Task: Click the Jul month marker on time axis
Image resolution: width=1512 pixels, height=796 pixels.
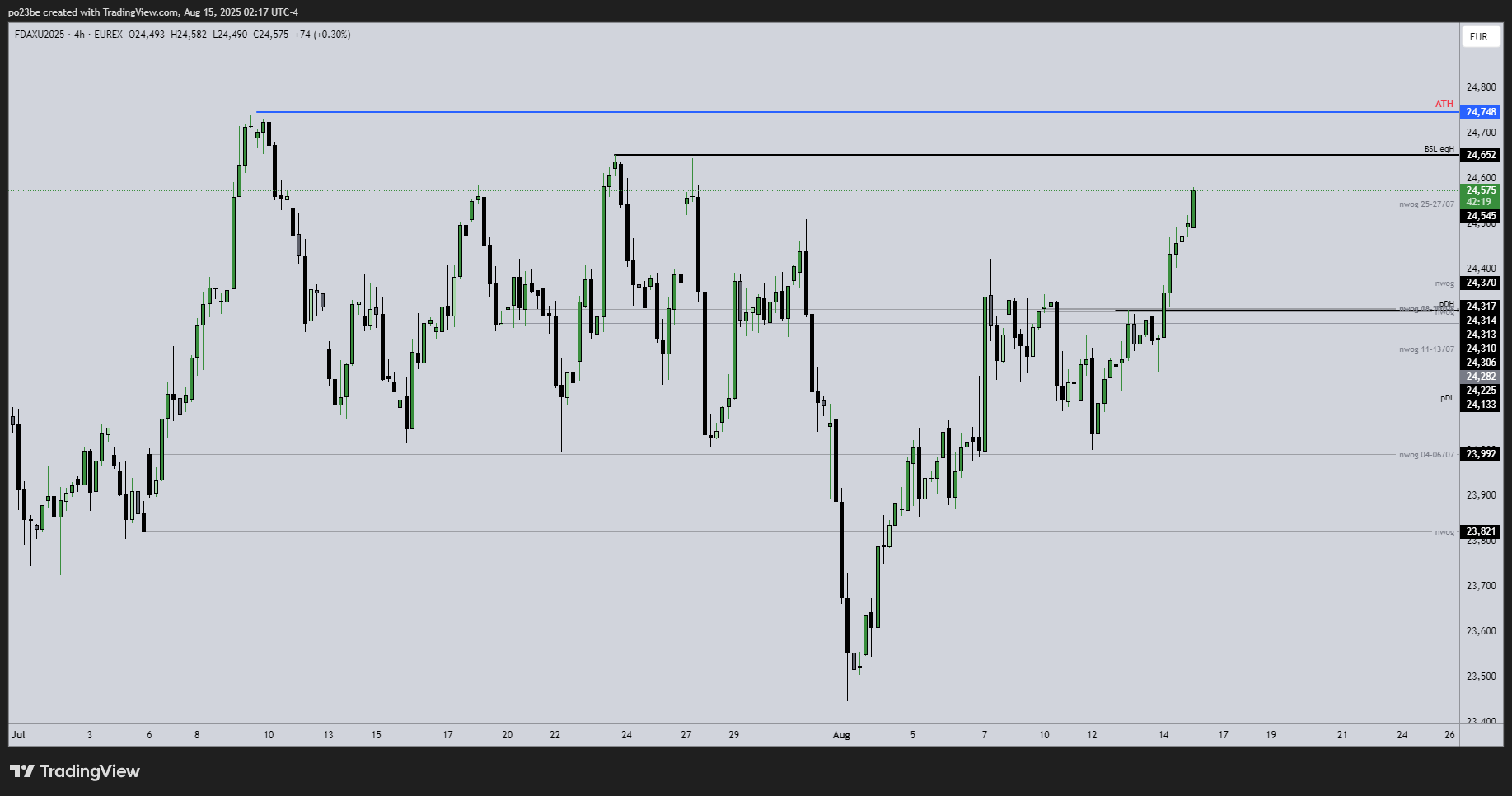Action: [18, 734]
